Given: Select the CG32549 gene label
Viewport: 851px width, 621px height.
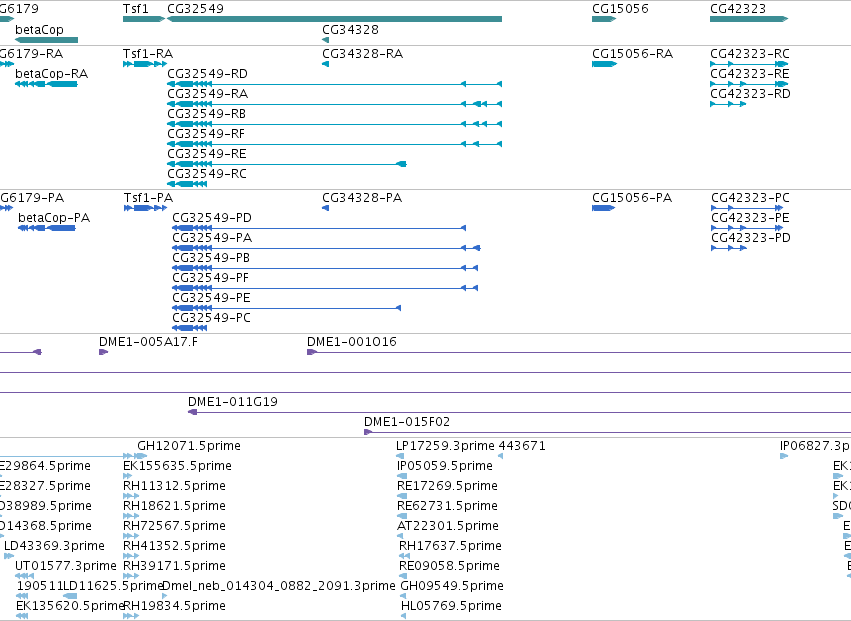Looking at the screenshot, I should pos(195,9).
